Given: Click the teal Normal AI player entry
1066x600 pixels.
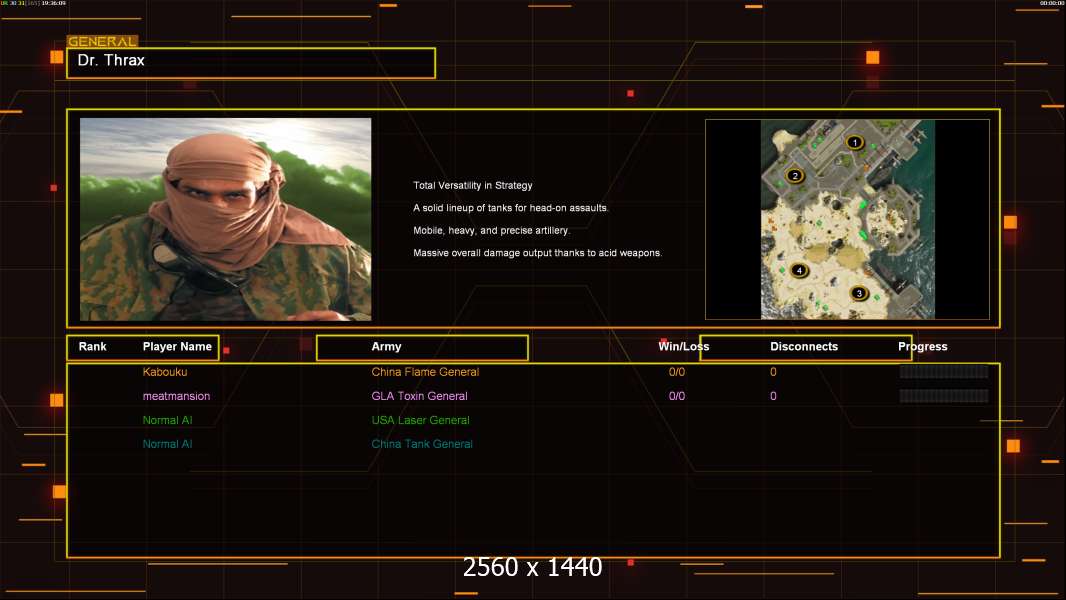Looking at the screenshot, I should tap(167, 444).
